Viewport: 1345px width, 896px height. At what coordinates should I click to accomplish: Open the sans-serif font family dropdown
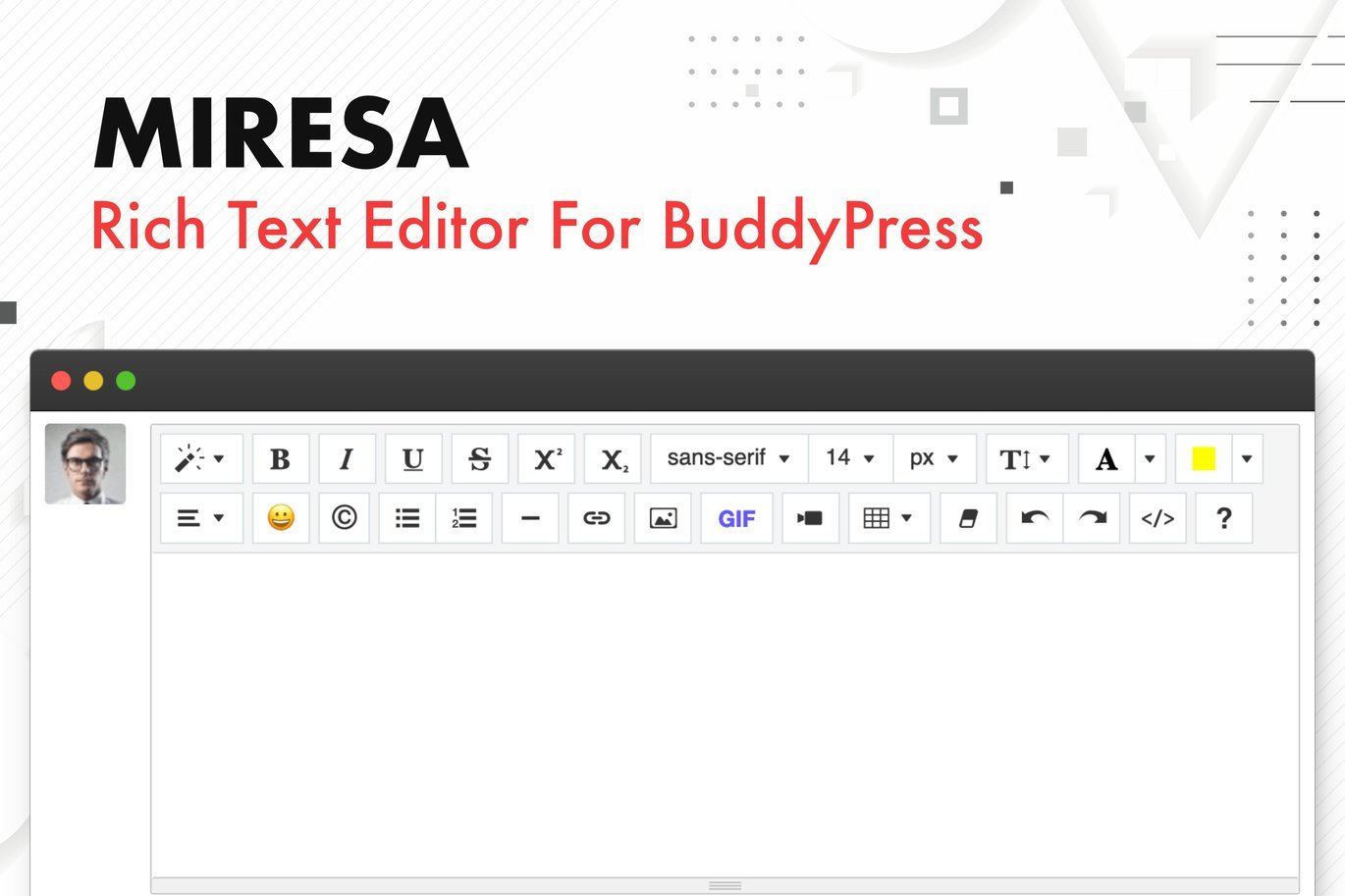[x=726, y=457]
